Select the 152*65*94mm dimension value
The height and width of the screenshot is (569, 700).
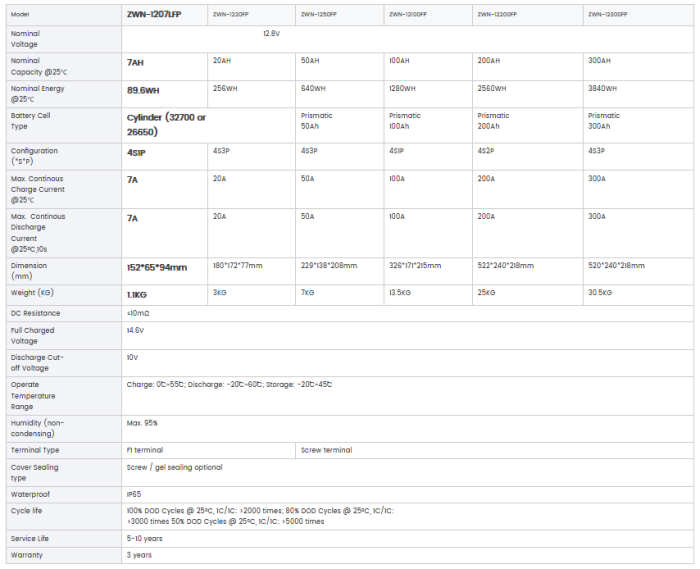click(157, 267)
